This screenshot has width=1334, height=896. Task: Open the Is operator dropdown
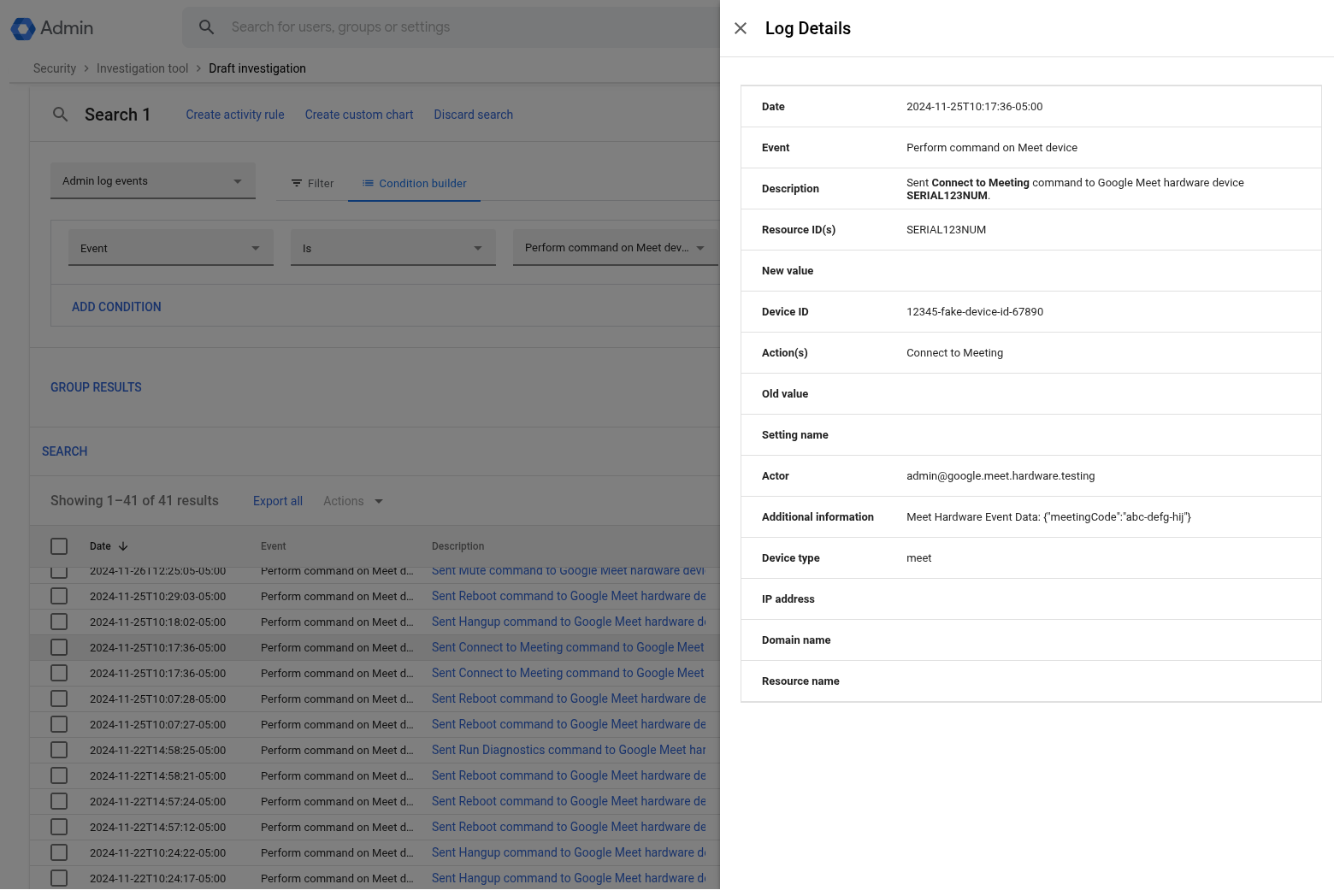(393, 248)
